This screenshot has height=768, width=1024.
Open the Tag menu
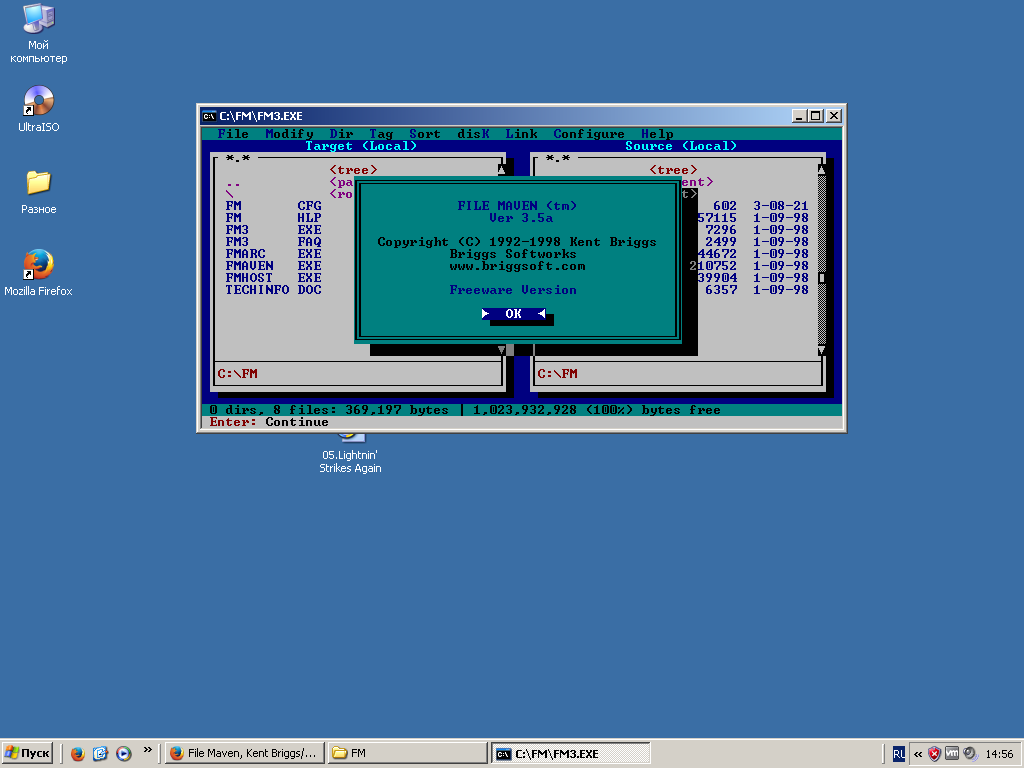381,133
